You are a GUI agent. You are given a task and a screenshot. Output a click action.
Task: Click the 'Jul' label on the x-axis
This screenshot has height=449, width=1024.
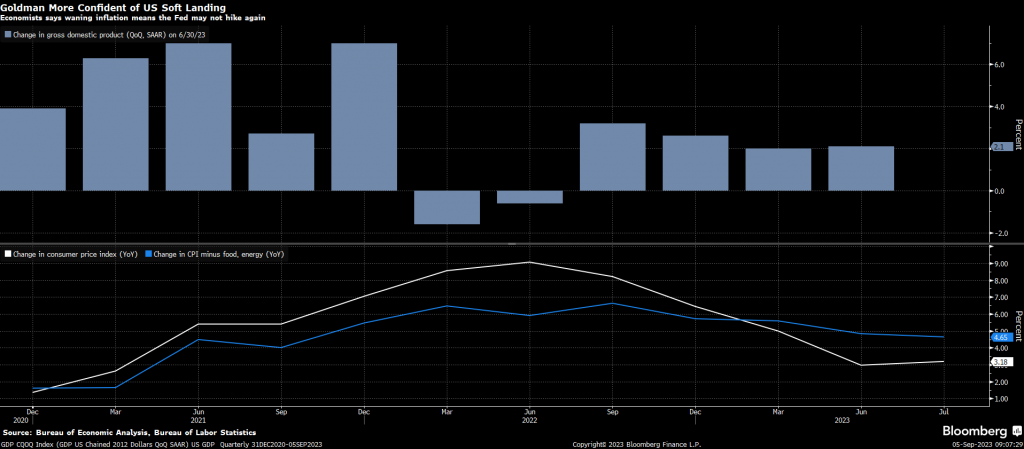coord(943,411)
